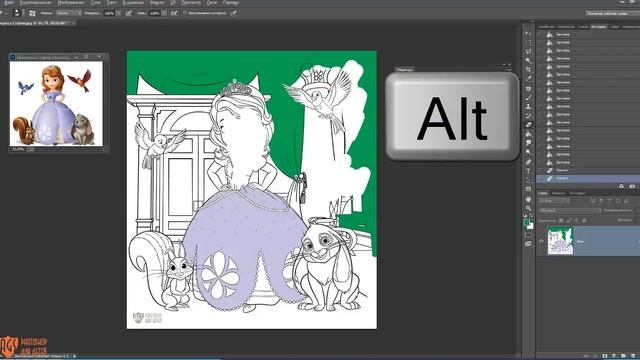Select the History Brush tool

click(x=528, y=116)
